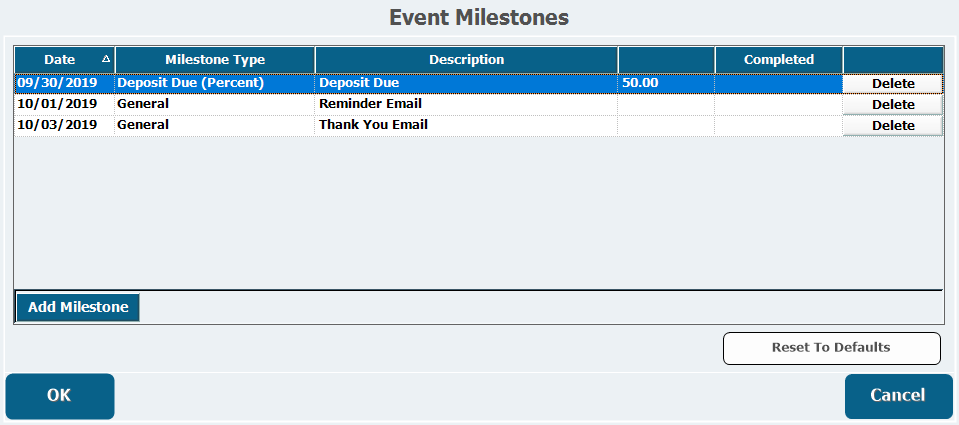Viewport: 959px width, 425px height.
Task: Sort by the Milestone Type column header
Action: (x=214, y=60)
